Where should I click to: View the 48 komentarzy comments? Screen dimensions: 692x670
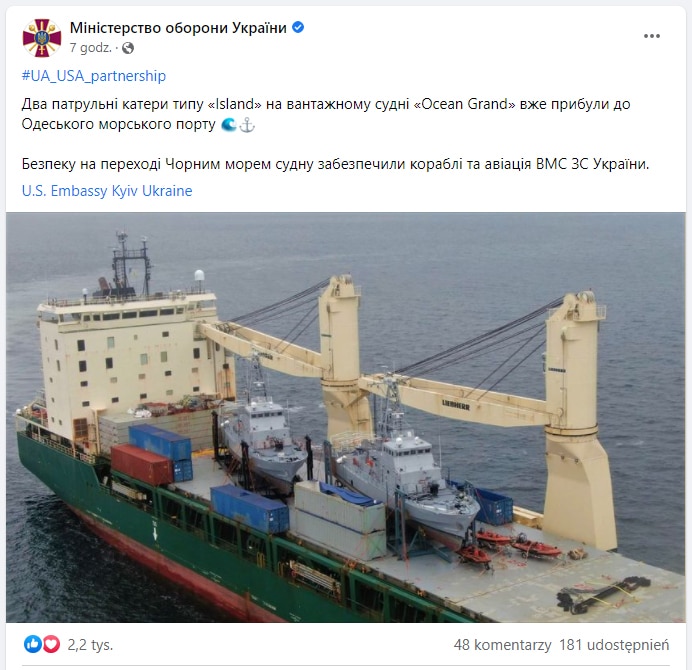(502, 645)
